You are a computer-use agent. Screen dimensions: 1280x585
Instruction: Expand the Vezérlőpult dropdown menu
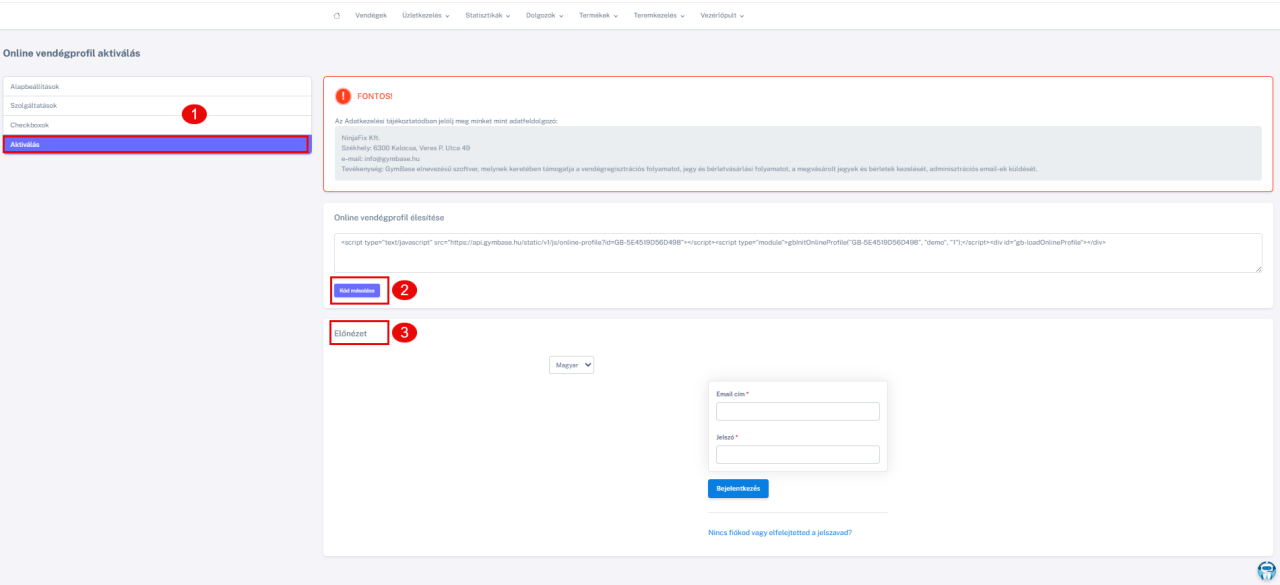click(721, 15)
